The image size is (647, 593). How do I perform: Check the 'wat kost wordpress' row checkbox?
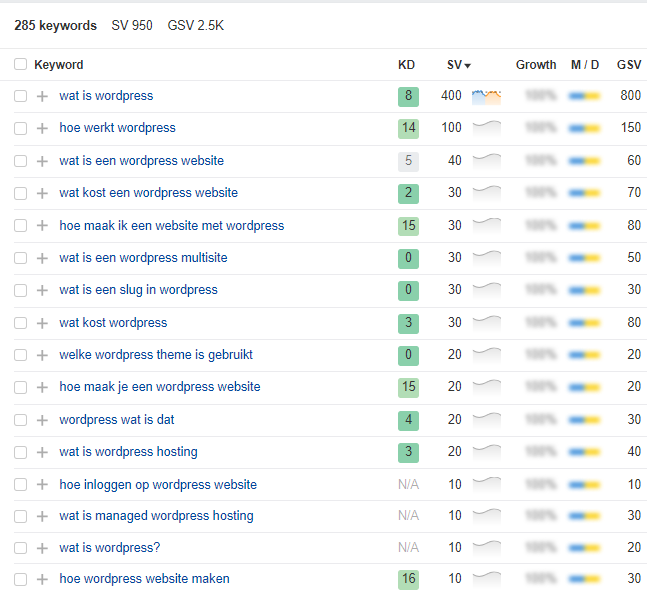coord(20,323)
